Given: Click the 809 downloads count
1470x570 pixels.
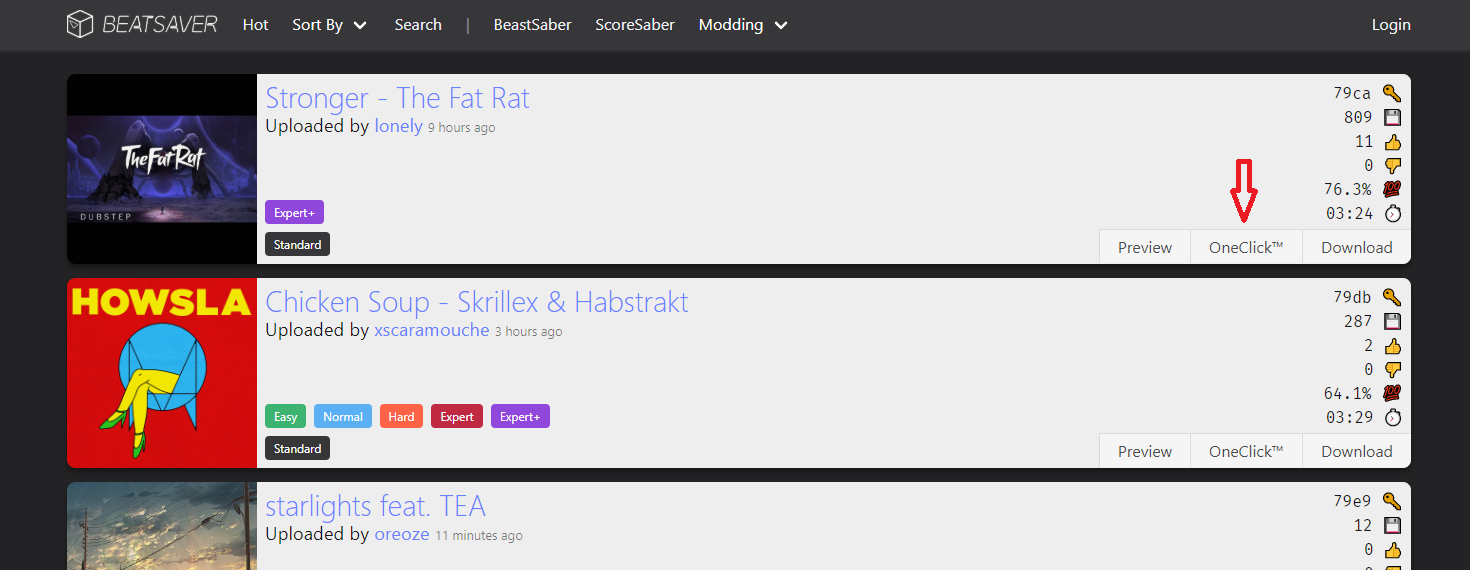Looking at the screenshot, I should coord(1358,117).
